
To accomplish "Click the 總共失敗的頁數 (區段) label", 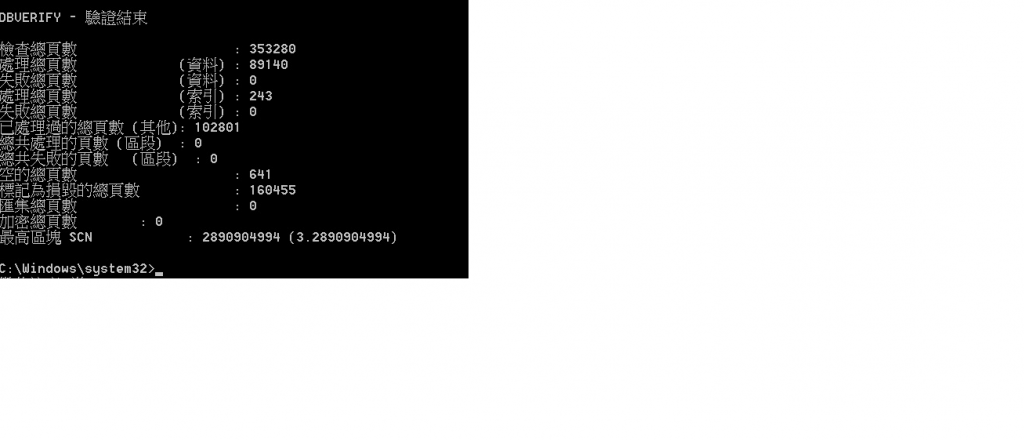I will click(x=89, y=159).
